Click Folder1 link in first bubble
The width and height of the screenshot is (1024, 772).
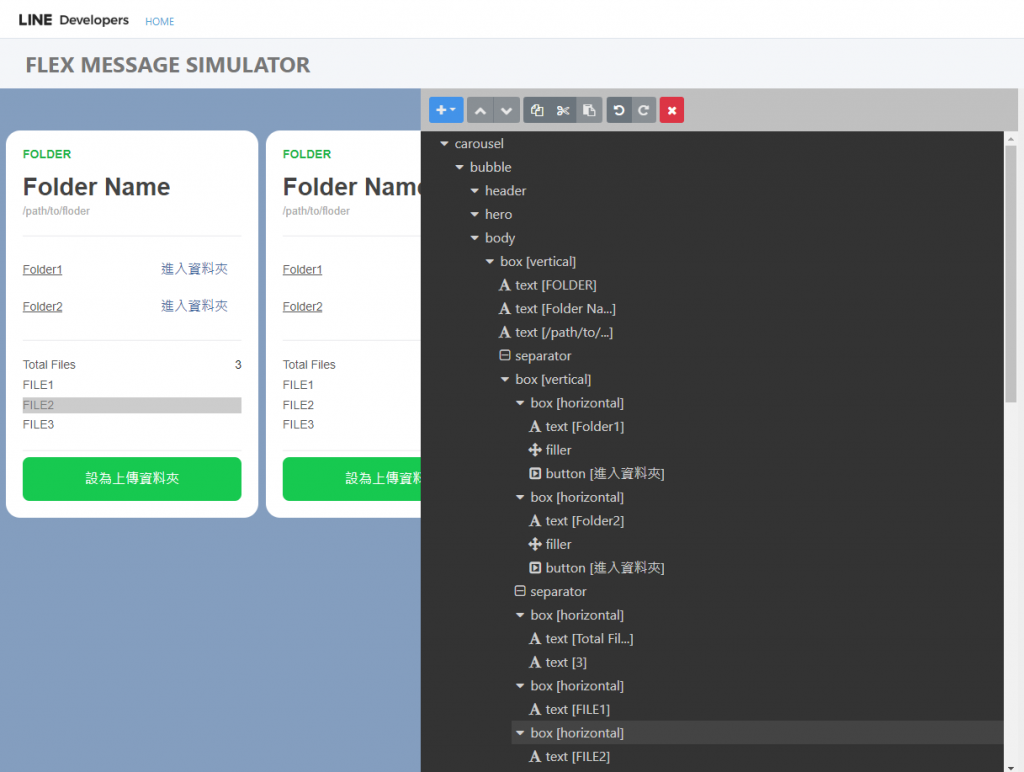pyautogui.click(x=42, y=270)
